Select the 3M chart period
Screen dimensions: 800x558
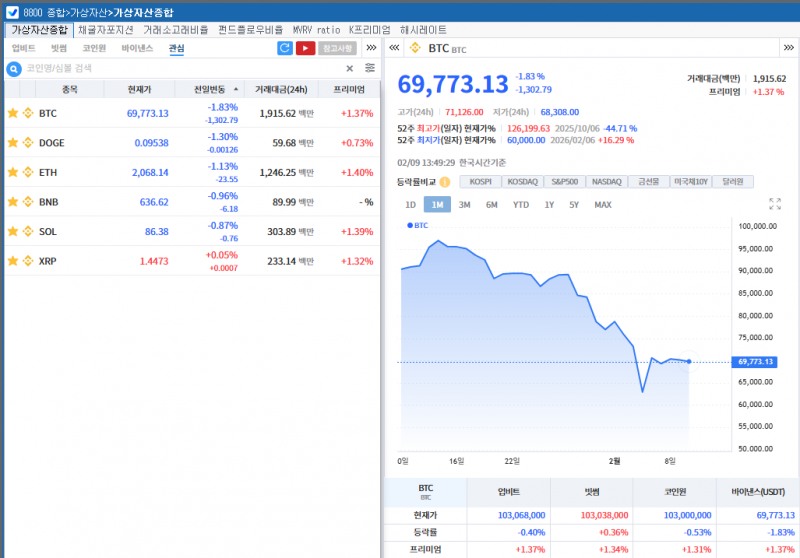coord(465,204)
